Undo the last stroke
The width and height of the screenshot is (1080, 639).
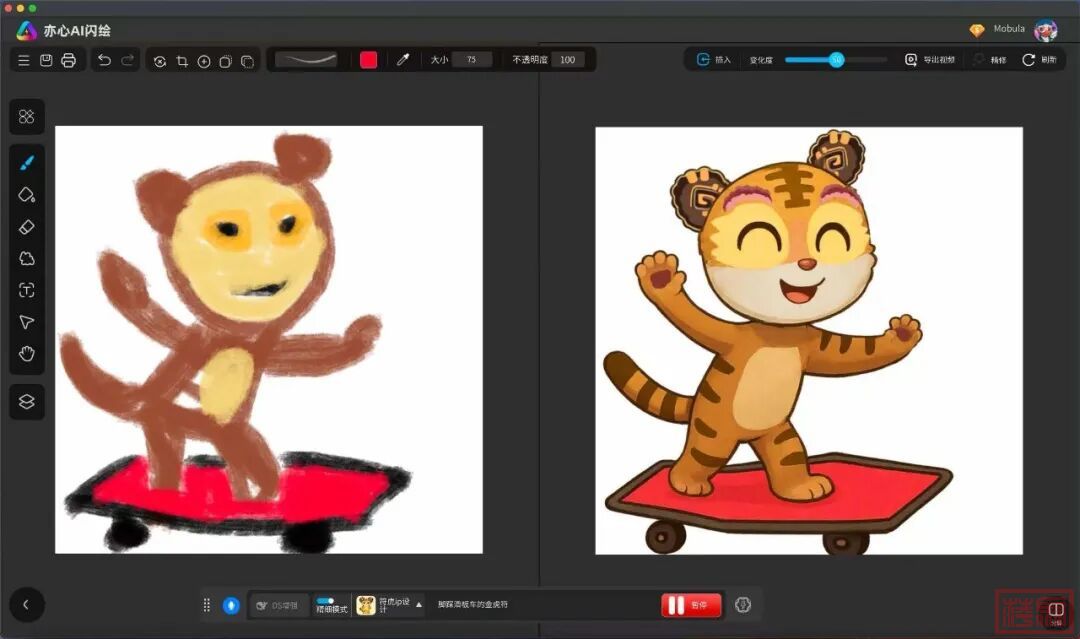104,60
